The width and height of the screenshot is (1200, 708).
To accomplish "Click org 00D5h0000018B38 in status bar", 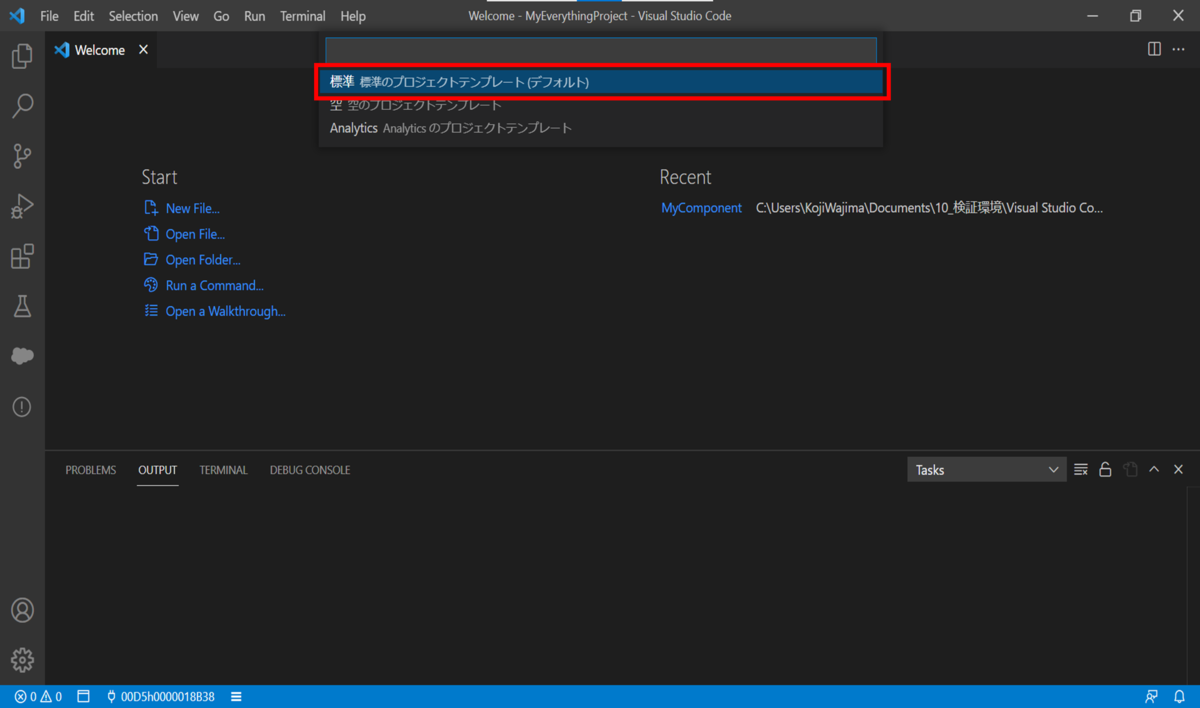I will point(160,696).
